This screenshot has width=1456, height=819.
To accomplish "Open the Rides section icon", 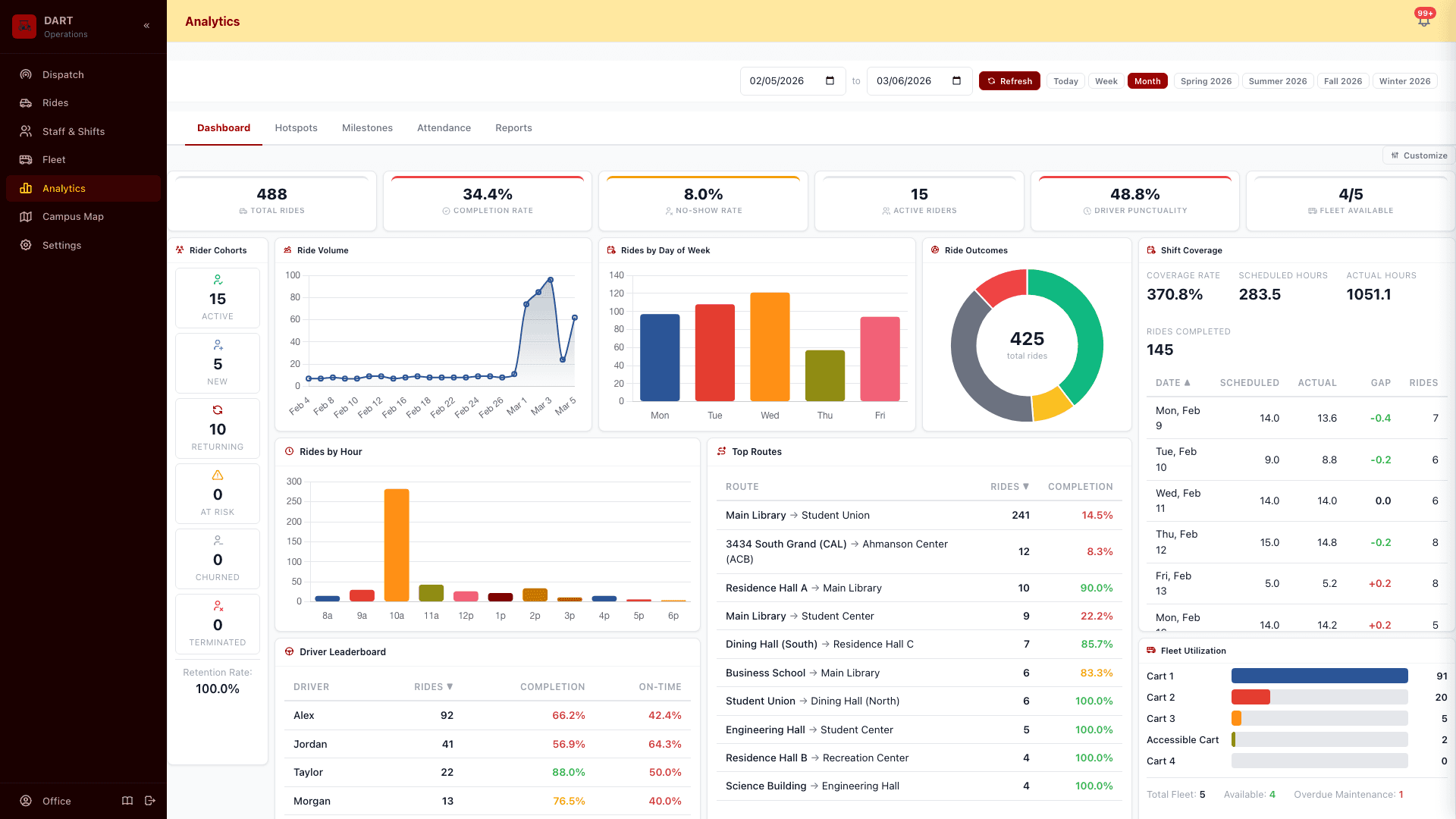I will pos(25,102).
